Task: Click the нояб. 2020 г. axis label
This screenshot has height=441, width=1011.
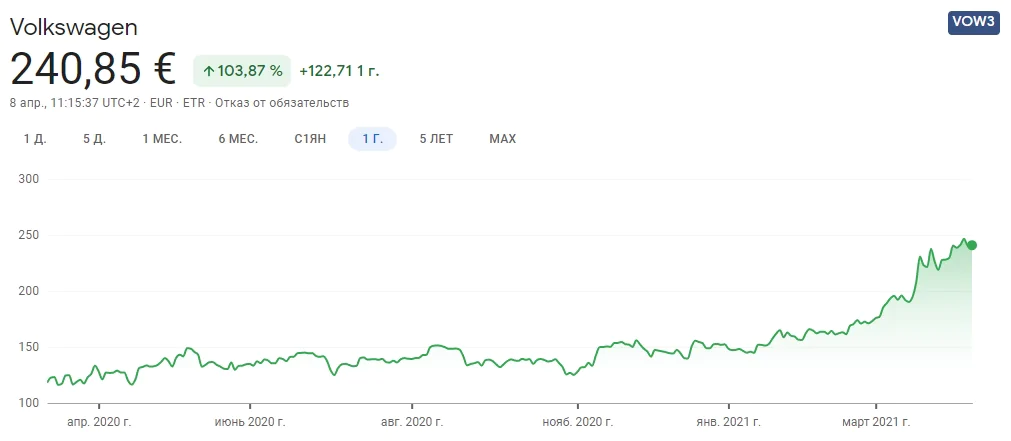Action: pyautogui.click(x=578, y=422)
